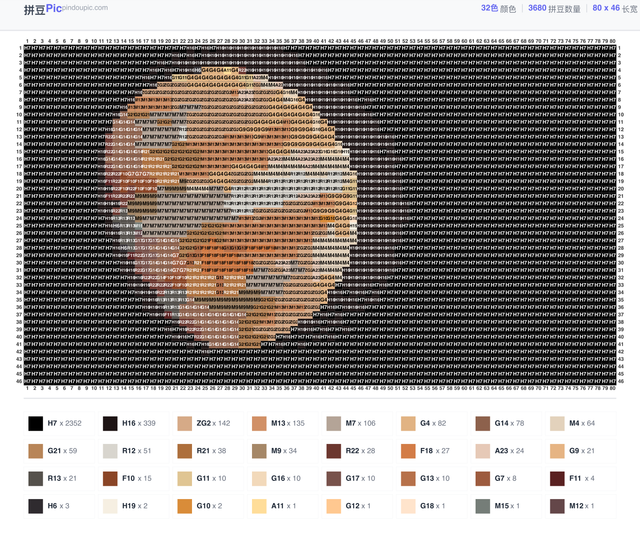Select the M13 color swatch
Viewport: 640px width, 541px height.
pyautogui.click(x=259, y=423)
